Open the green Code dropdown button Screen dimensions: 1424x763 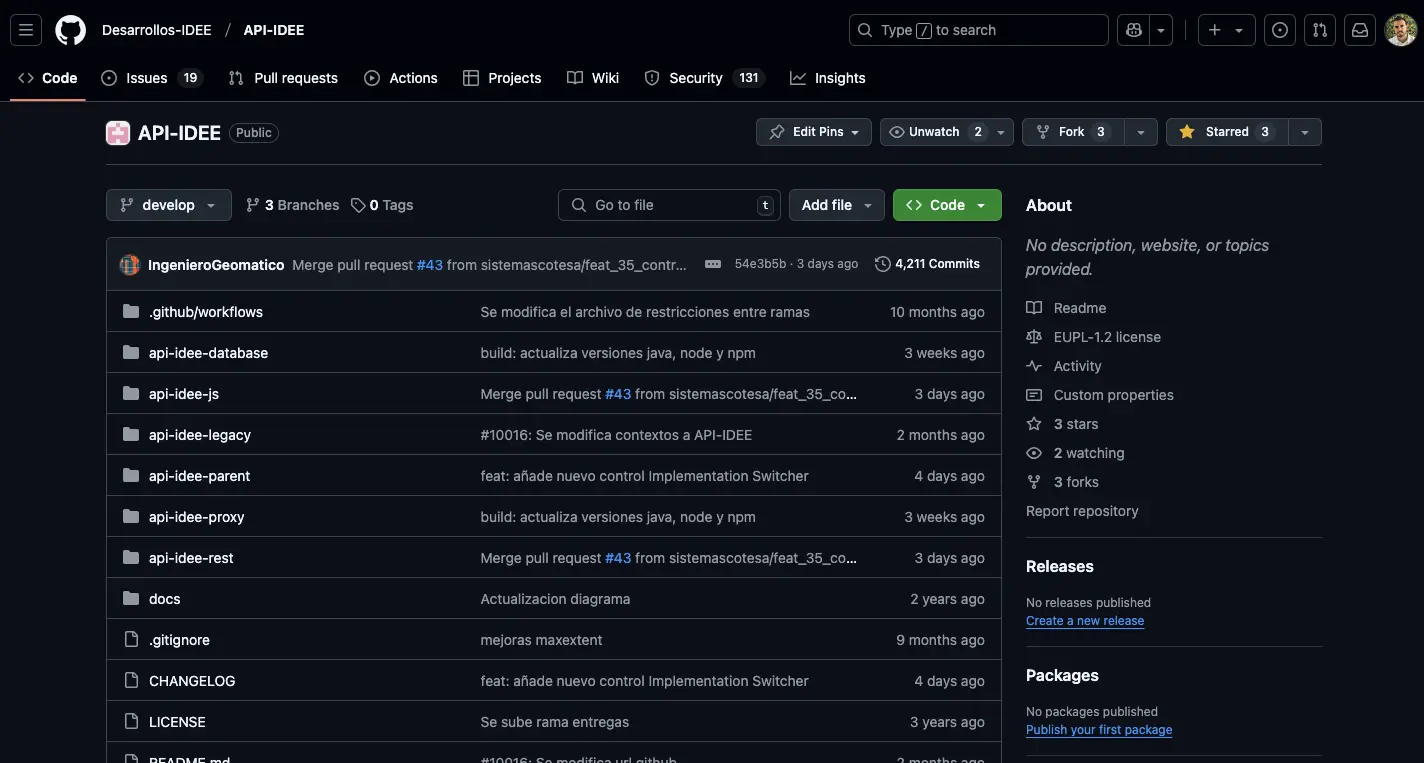947,205
